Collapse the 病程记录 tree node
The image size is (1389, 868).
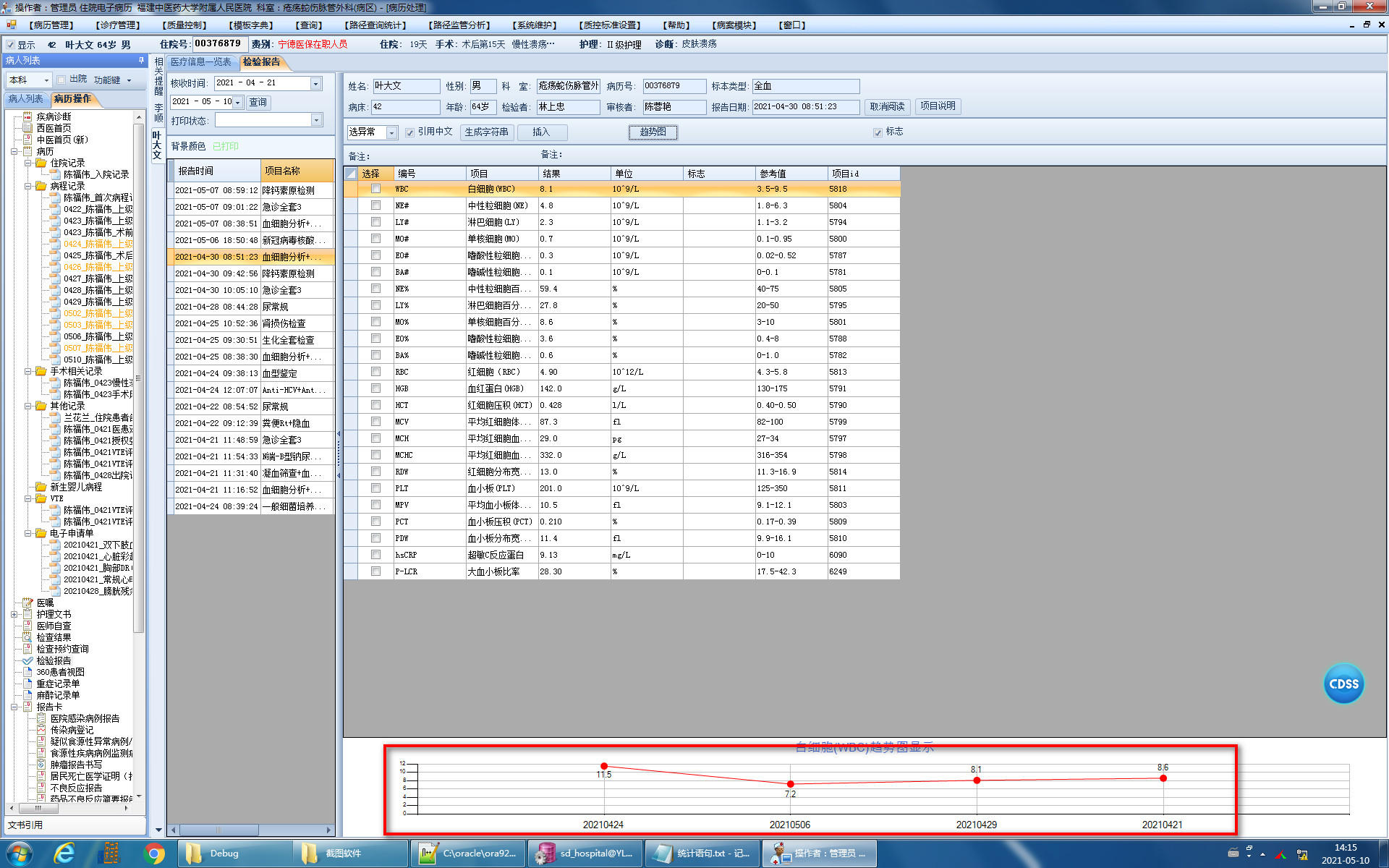28,186
